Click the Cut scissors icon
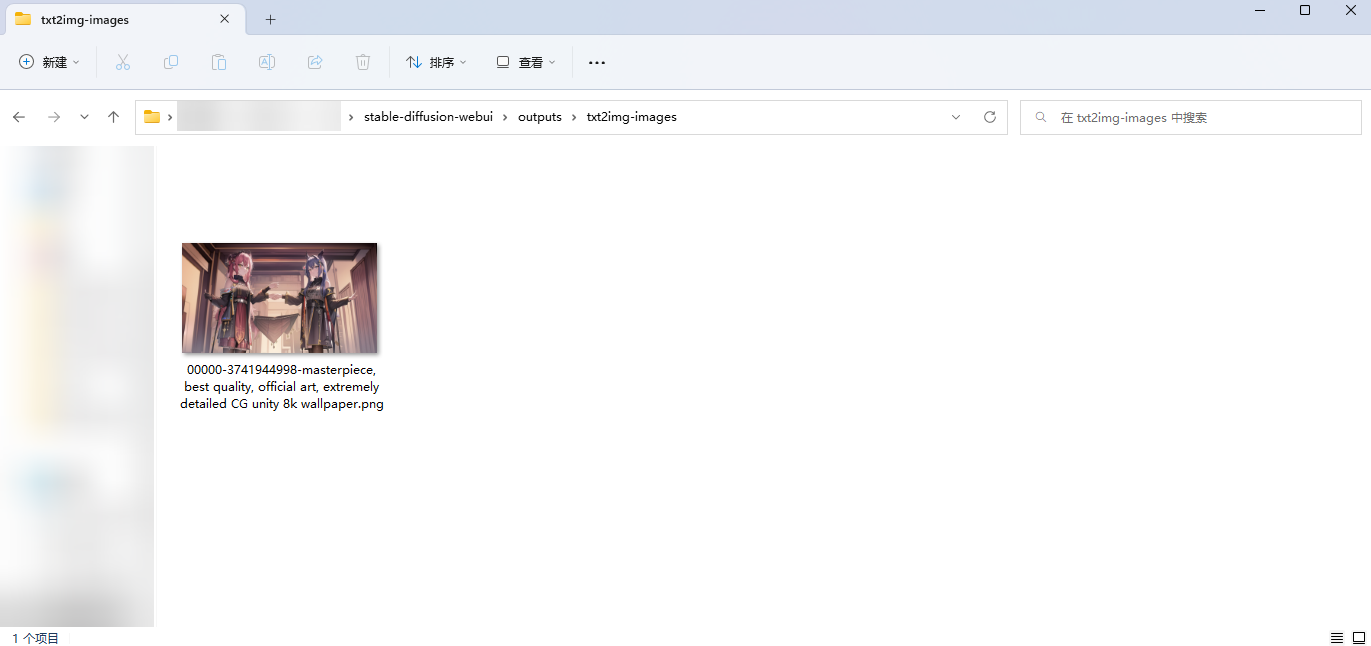 pos(123,62)
